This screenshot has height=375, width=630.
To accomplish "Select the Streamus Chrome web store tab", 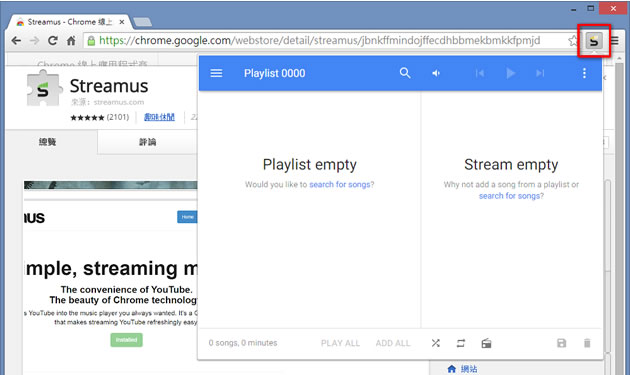I will point(68,22).
